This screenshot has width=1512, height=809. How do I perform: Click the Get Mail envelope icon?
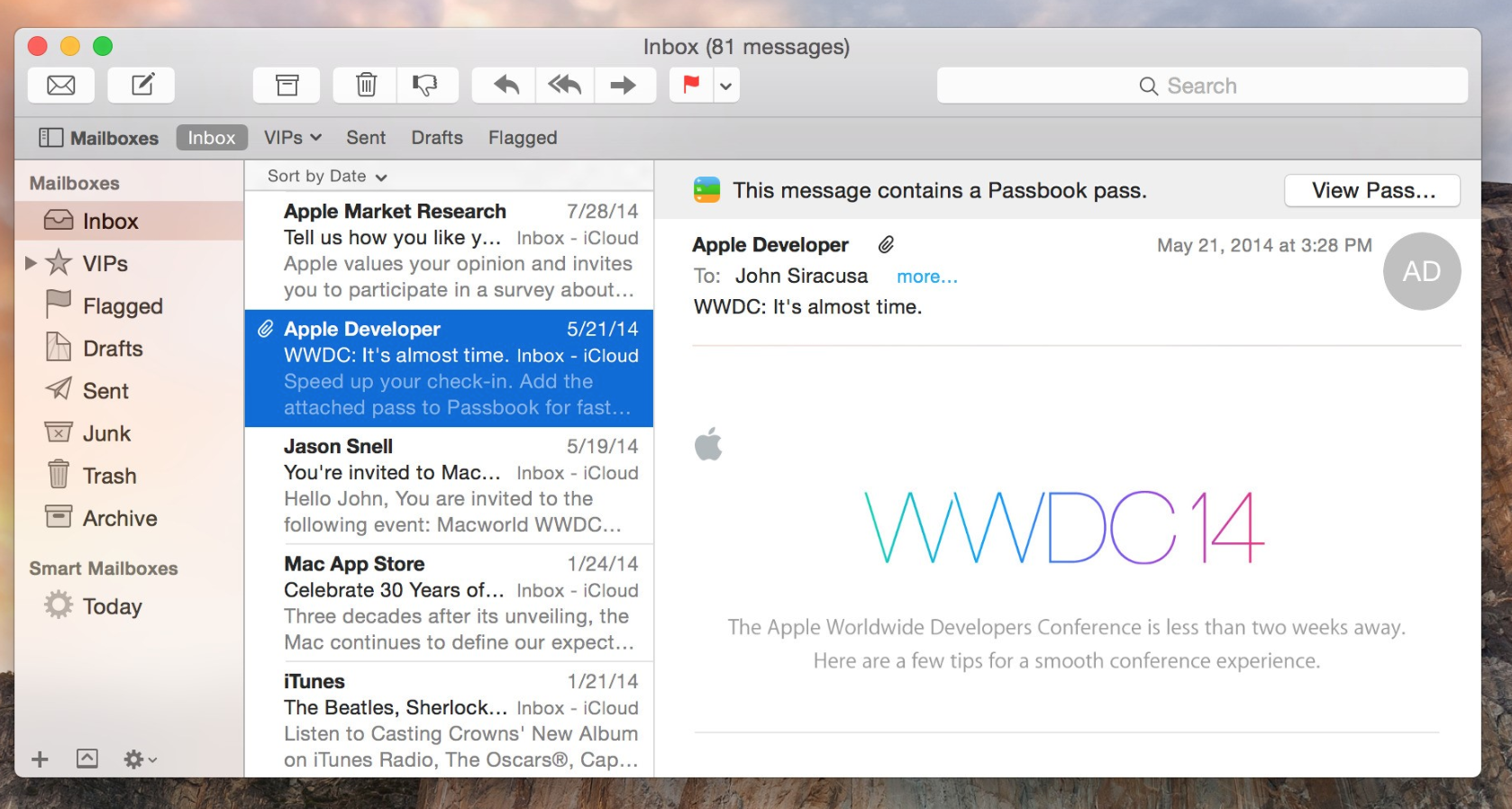click(61, 86)
